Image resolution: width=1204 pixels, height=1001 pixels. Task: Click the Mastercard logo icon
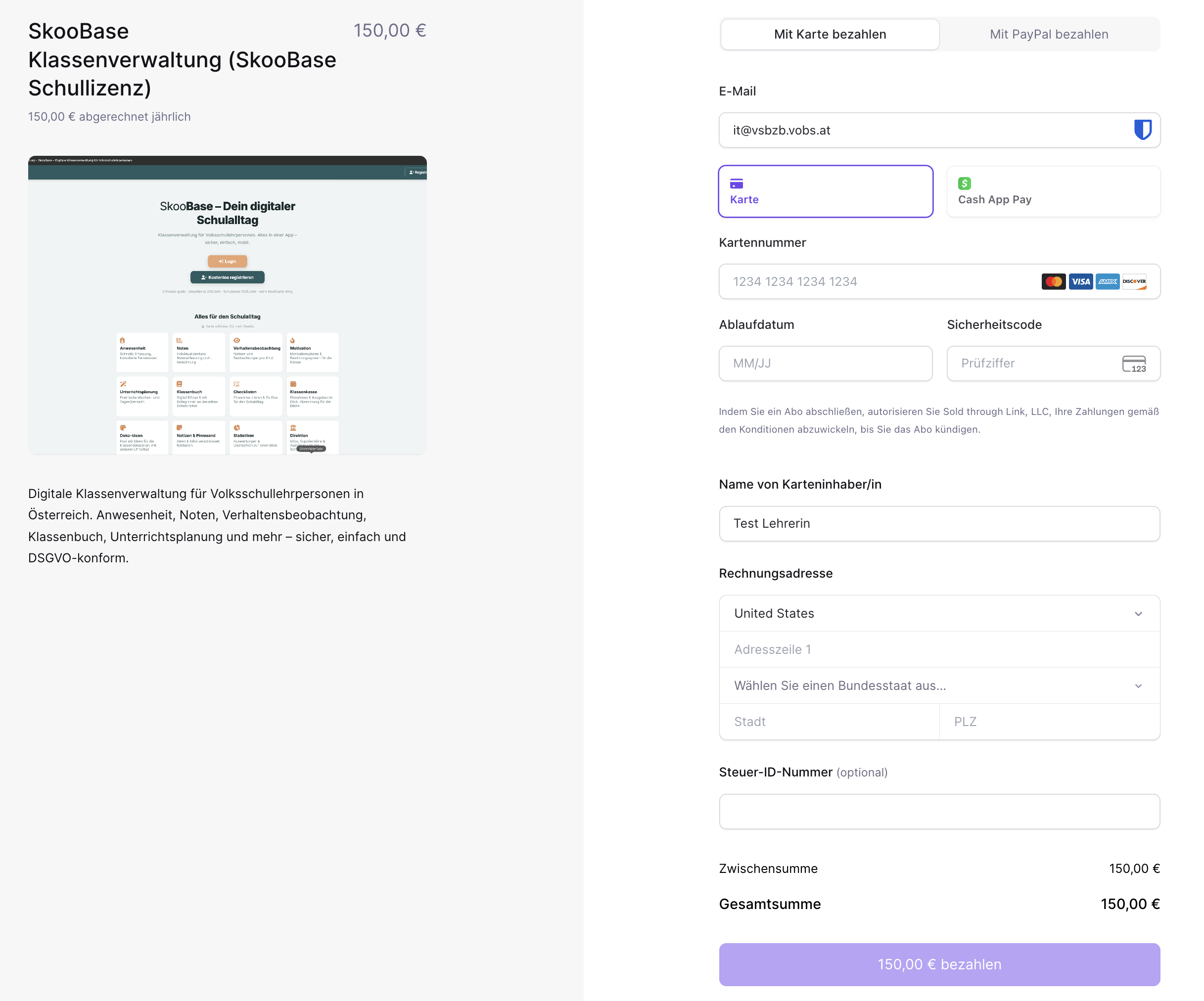click(x=1053, y=281)
